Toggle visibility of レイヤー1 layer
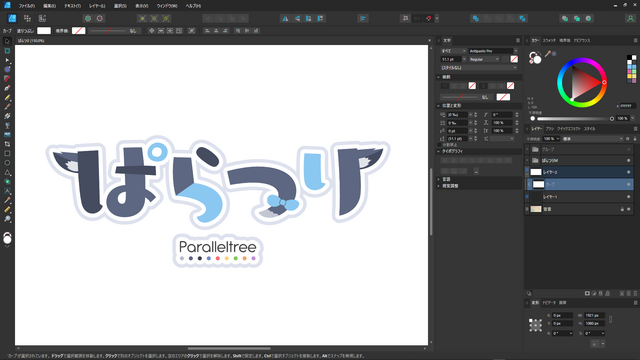The height and width of the screenshot is (360, 640). point(629,197)
